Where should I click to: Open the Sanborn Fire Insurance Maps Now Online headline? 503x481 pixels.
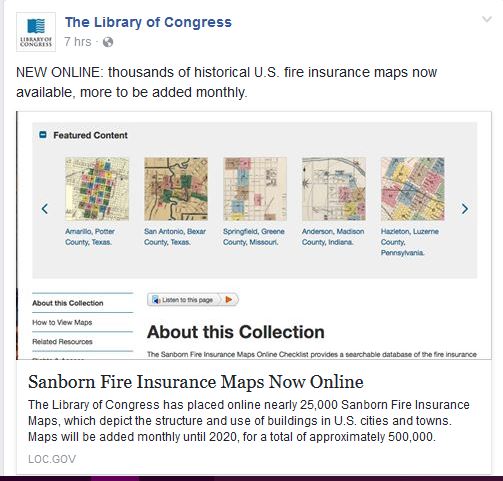[x=196, y=382]
